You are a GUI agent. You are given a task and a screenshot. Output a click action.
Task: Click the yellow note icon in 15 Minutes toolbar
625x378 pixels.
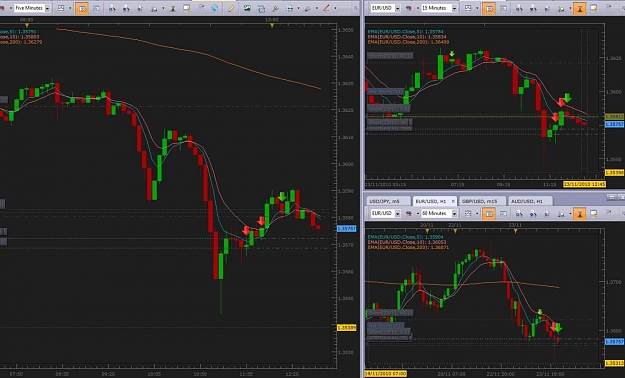coord(594,8)
